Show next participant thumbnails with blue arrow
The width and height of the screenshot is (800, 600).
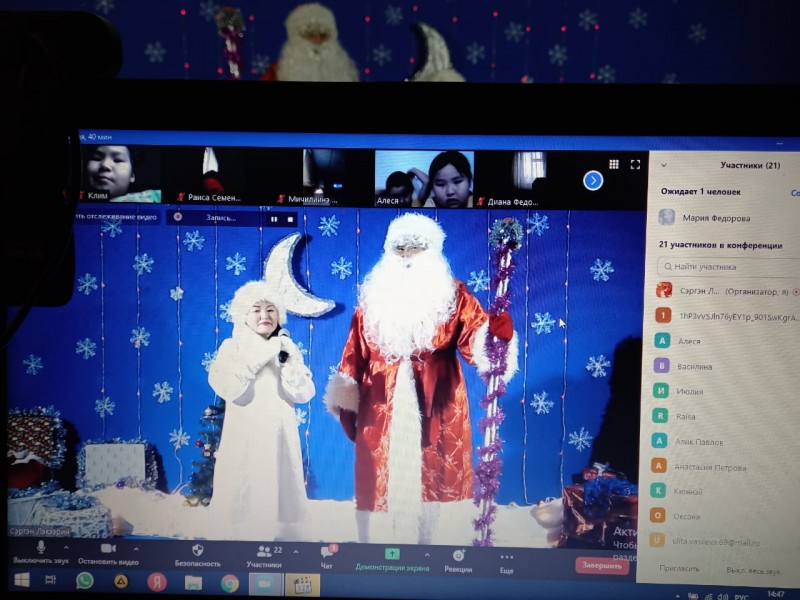(x=593, y=180)
